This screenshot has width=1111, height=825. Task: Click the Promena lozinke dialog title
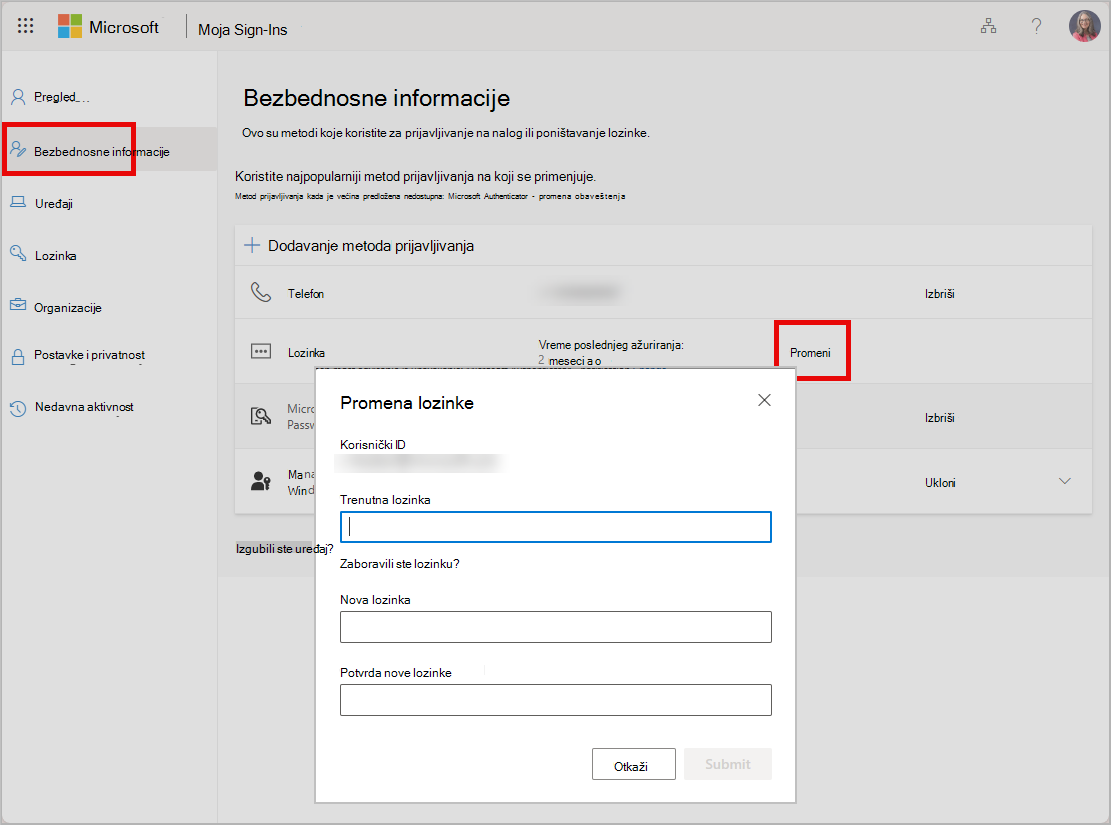point(407,403)
